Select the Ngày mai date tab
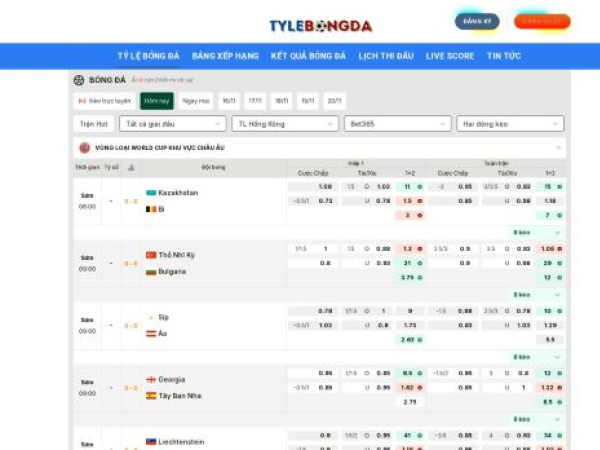This screenshot has height=450, width=600. tap(196, 101)
